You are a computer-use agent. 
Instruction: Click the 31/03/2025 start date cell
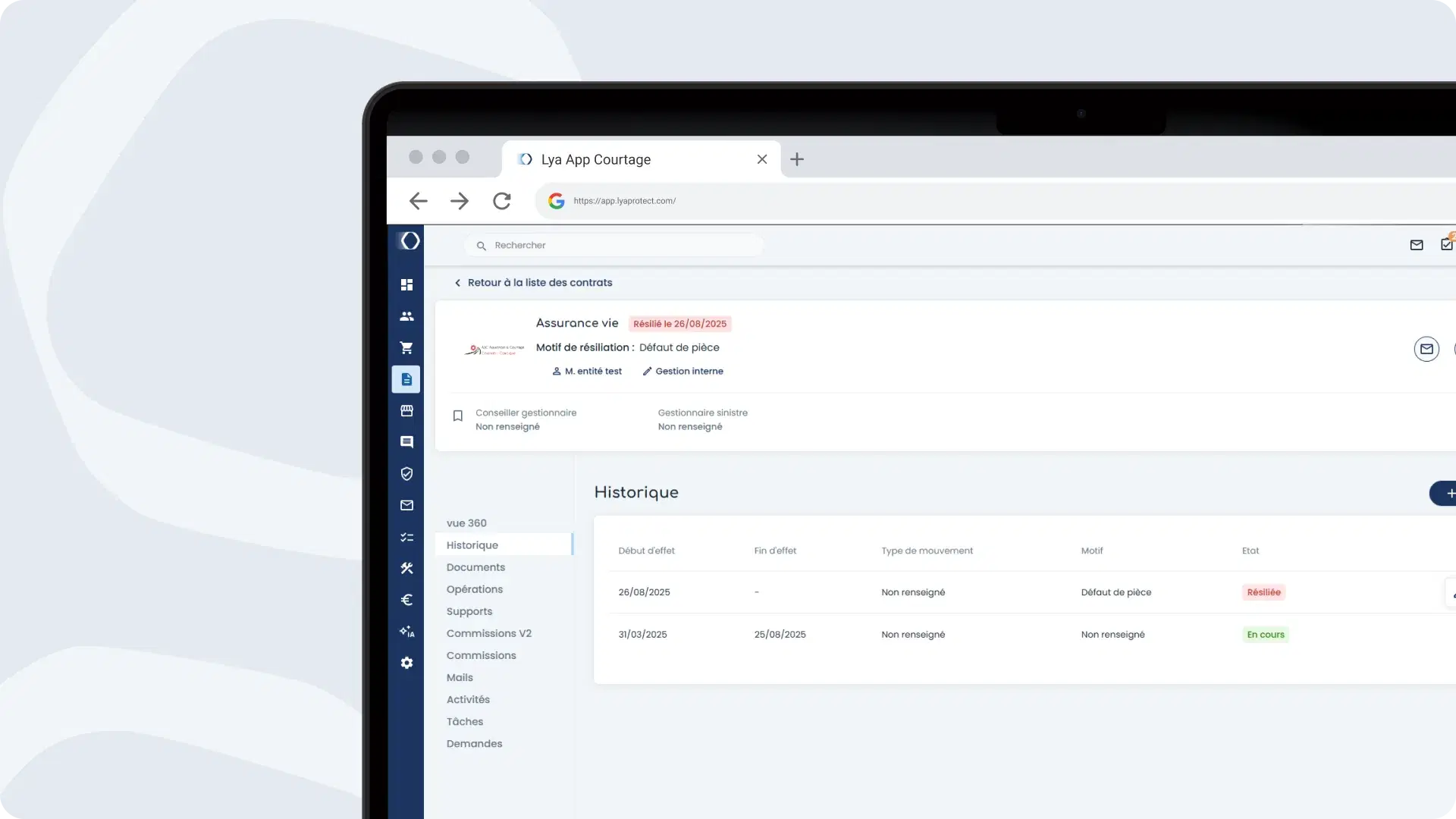[642, 635]
